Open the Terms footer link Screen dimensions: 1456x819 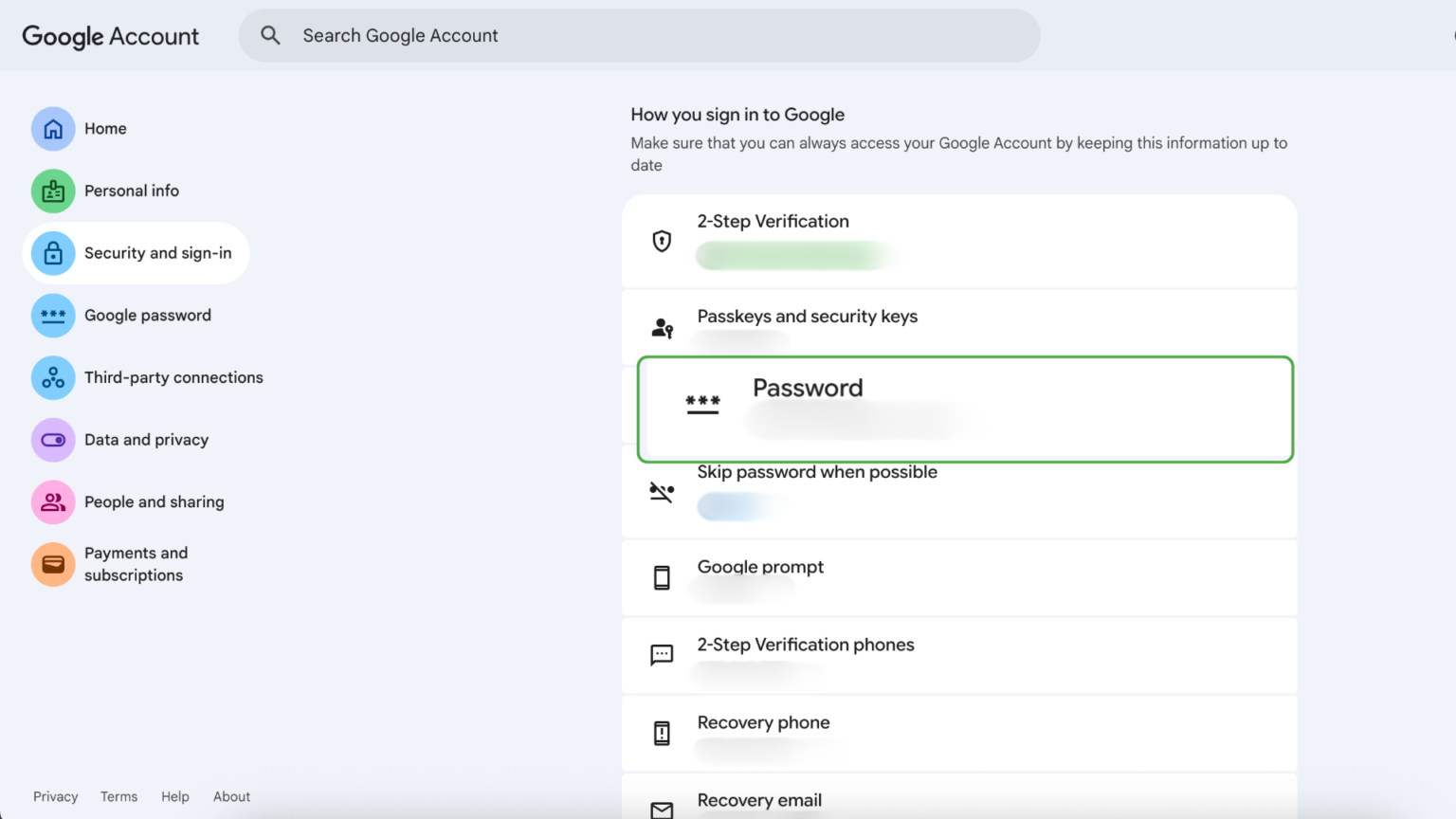(x=118, y=797)
